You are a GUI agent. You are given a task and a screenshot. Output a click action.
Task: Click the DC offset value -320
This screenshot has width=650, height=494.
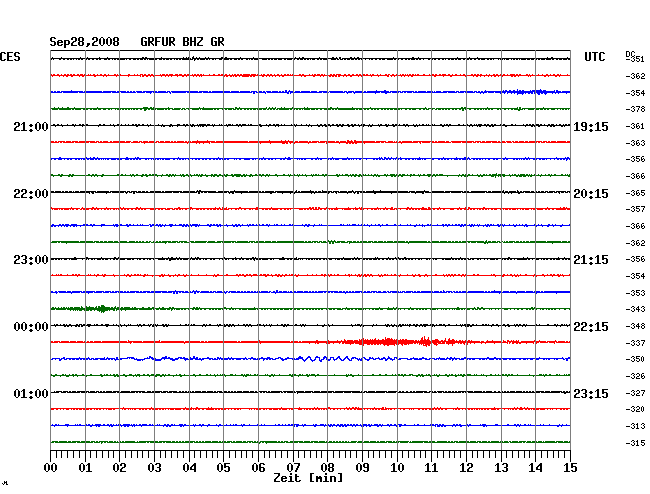(x=635, y=409)
